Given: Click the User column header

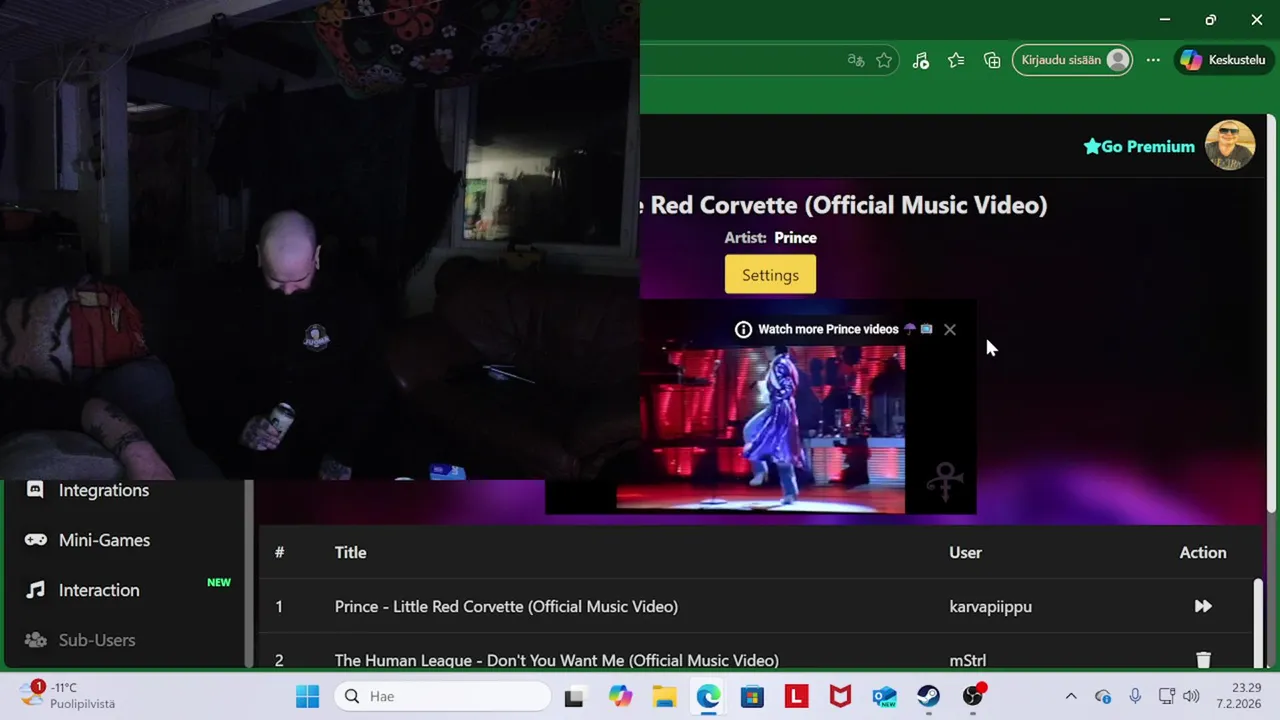Looking at the screenshot, I should pos(966,552).
